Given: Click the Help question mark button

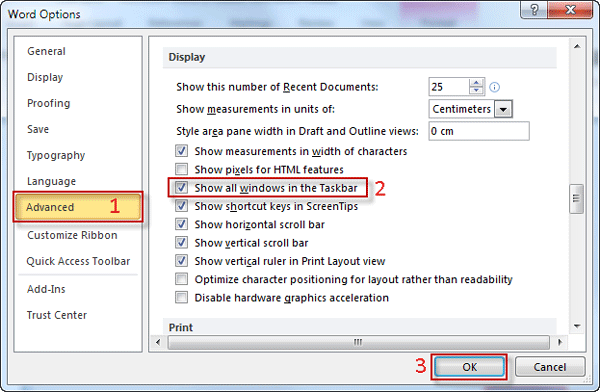Looking at the screenshot, I should (534, 10).
